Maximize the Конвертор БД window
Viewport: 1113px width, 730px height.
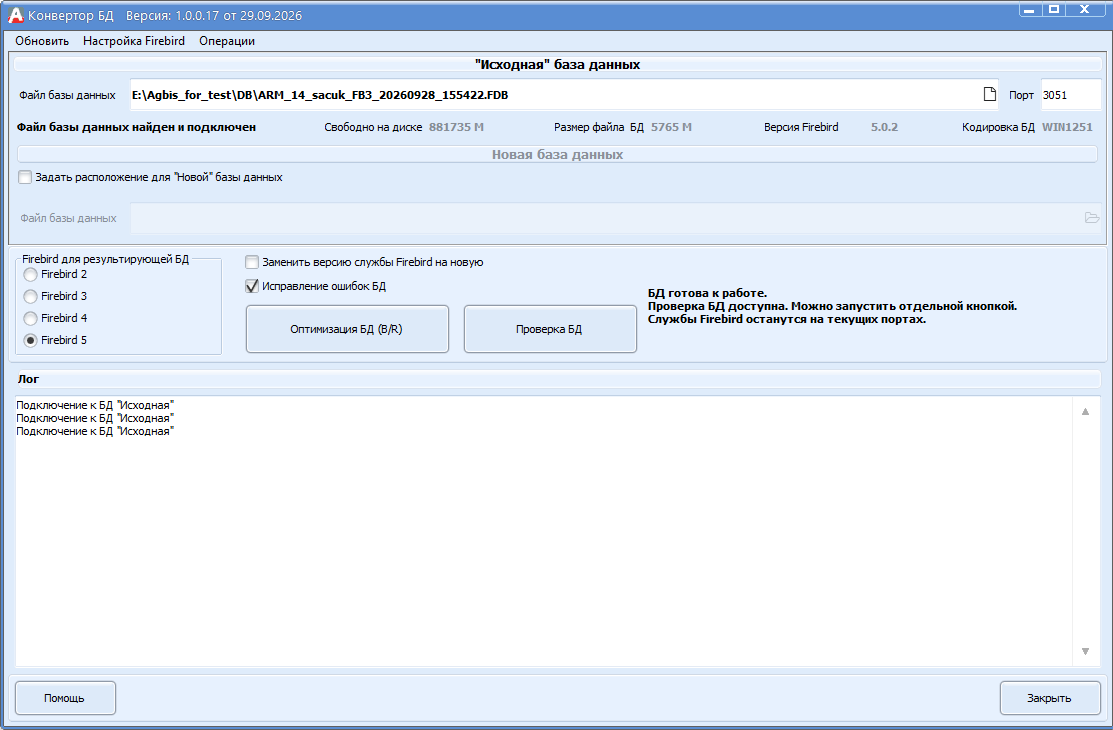pyautogui.click(x=1054, y=9)
